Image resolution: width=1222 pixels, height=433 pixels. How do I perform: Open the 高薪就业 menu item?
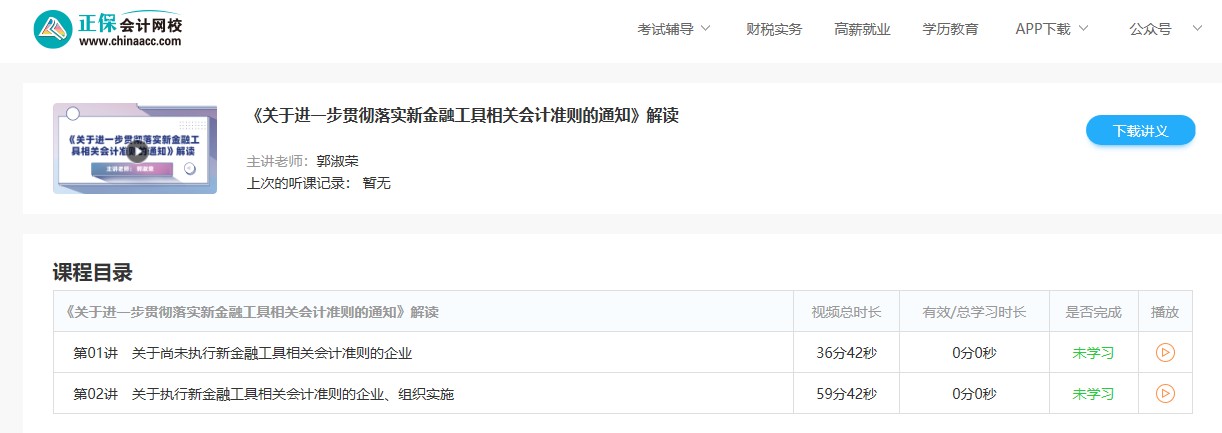(862, 29)
